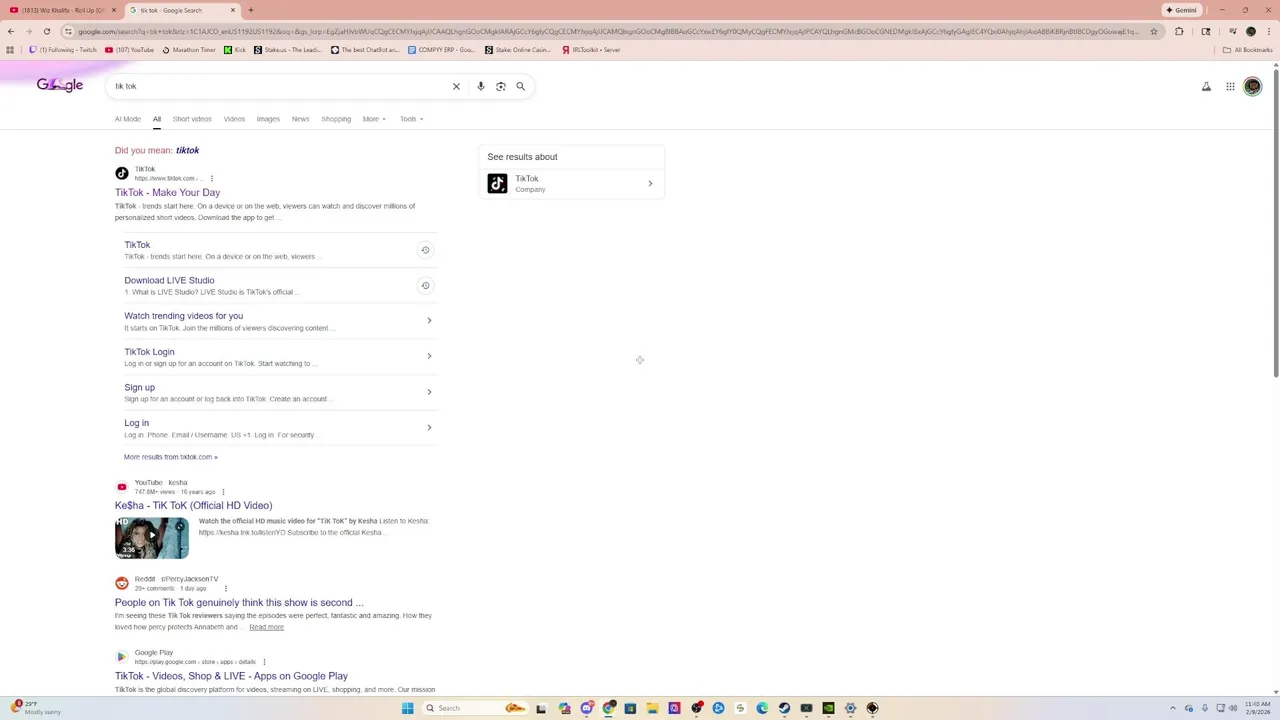
Task: Open Google Lens image search icon
Action: pyautogui.click(x=501, y=86)
